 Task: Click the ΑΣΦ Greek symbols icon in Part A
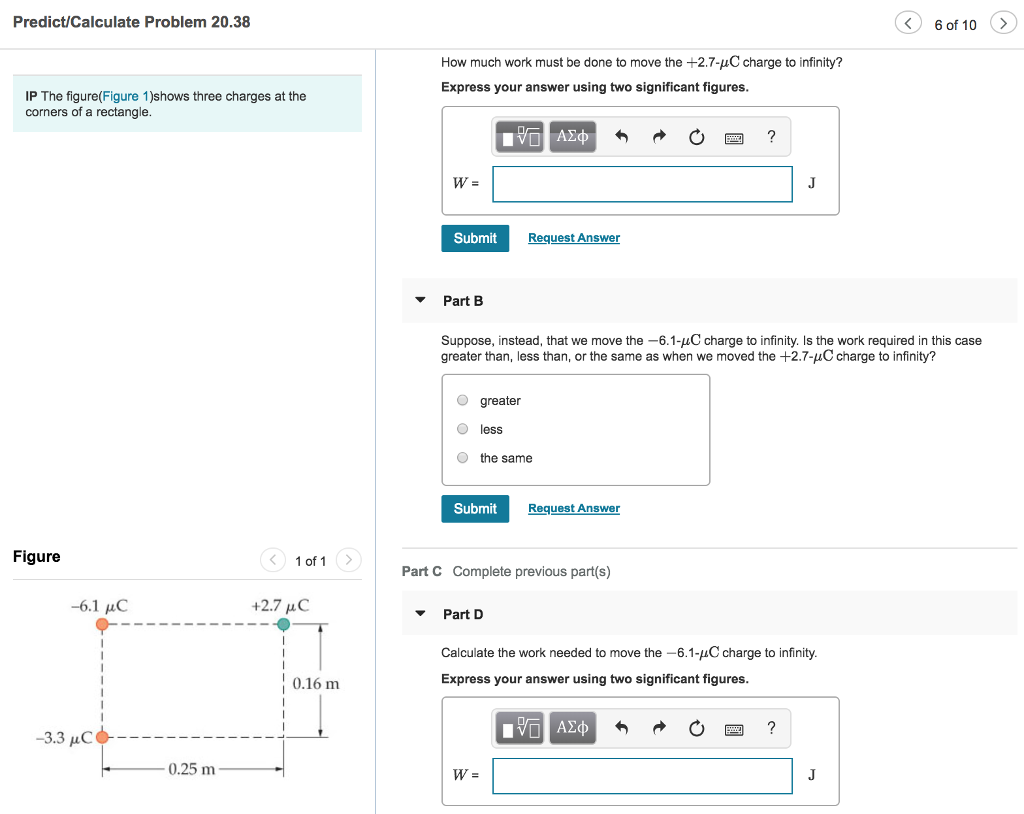[x=571, y=138]
